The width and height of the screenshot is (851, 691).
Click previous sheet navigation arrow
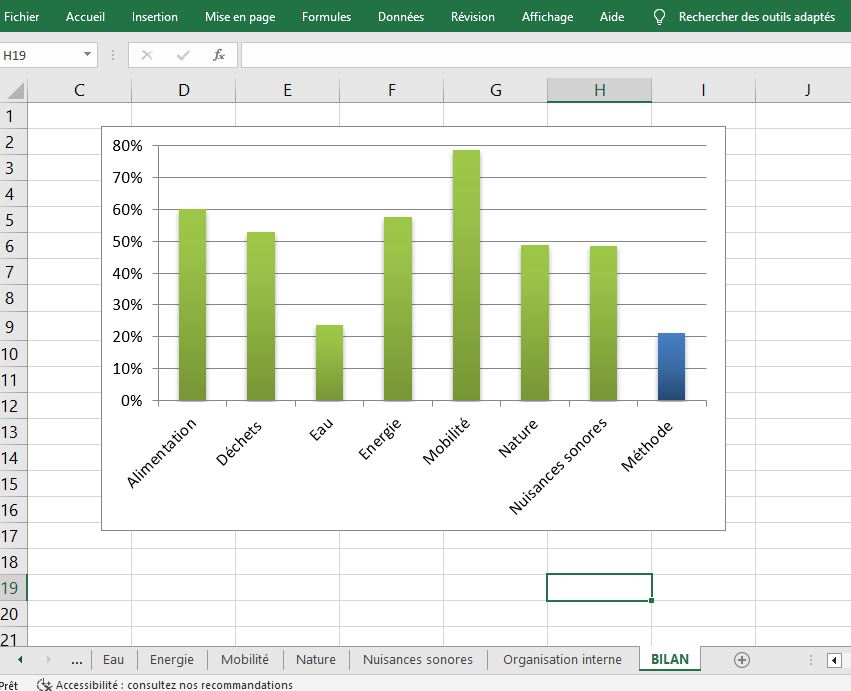20,660
